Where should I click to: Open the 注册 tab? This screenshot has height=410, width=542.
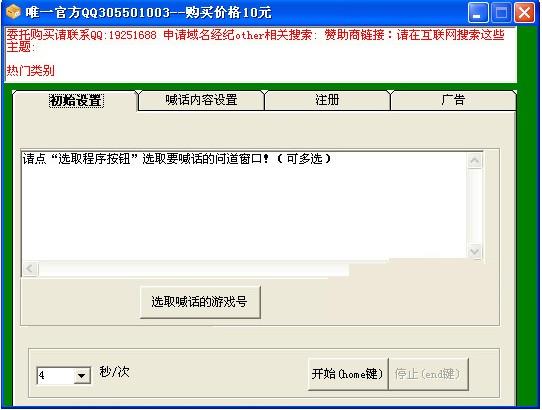tap(327, 100)
